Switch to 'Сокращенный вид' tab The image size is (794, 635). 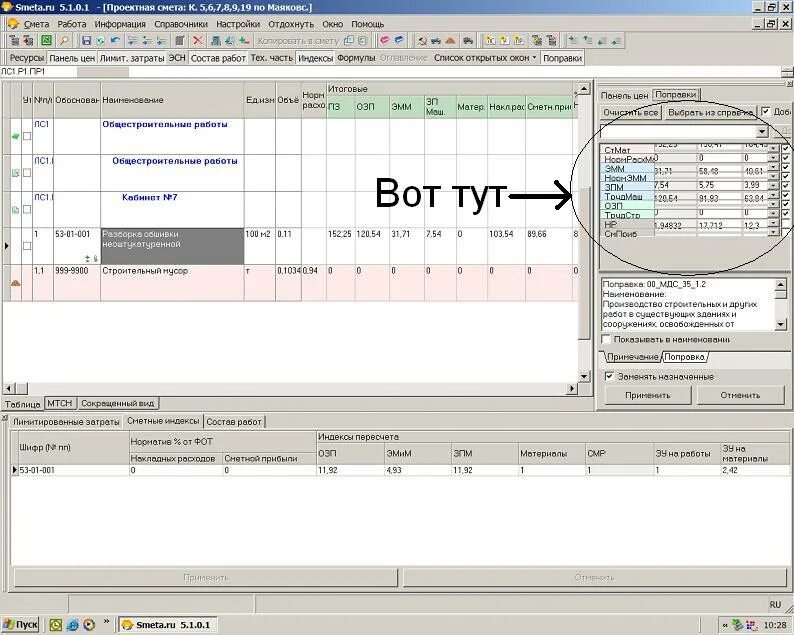click(118, 403)
